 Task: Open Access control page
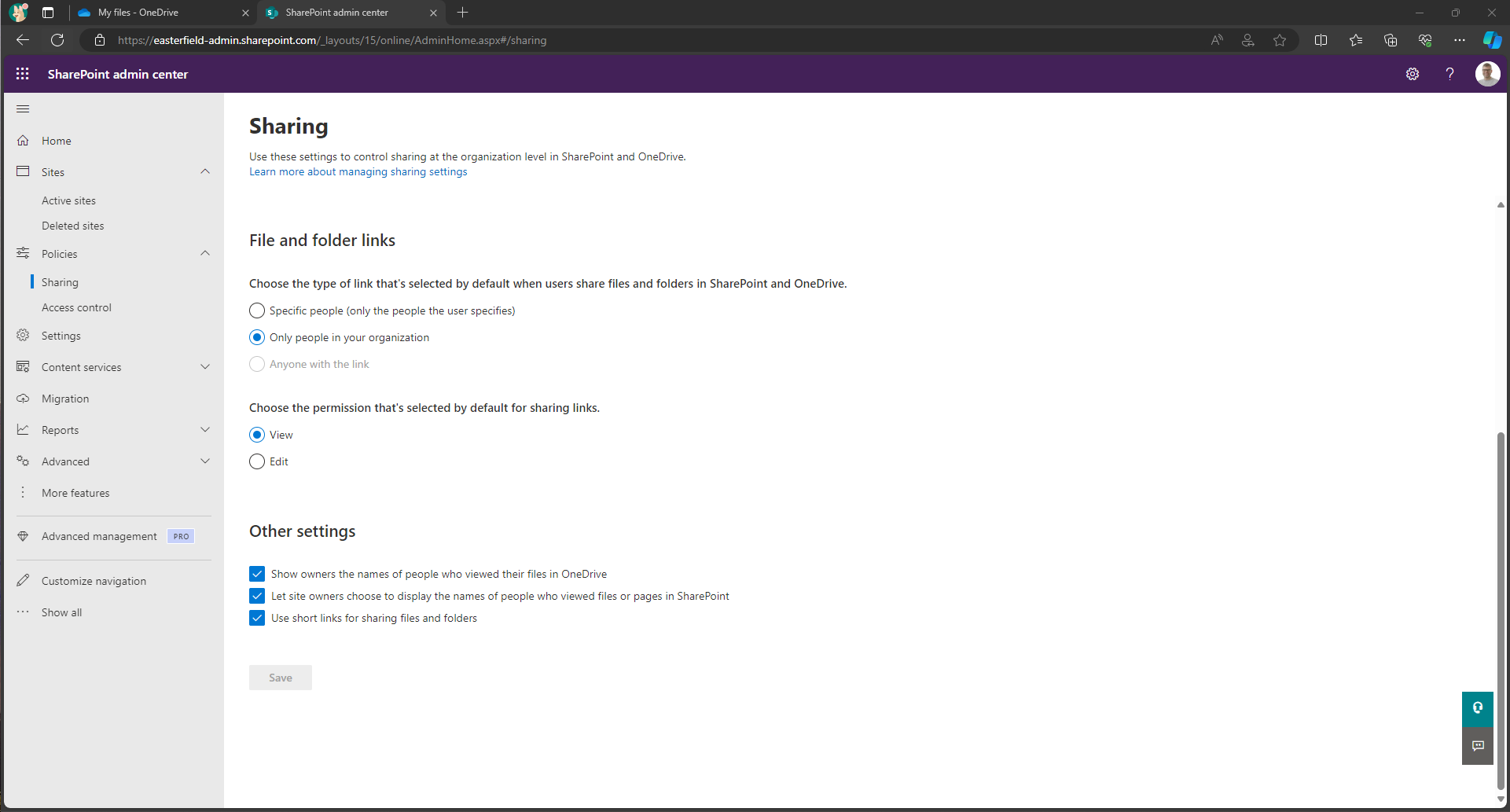point(76,307)
